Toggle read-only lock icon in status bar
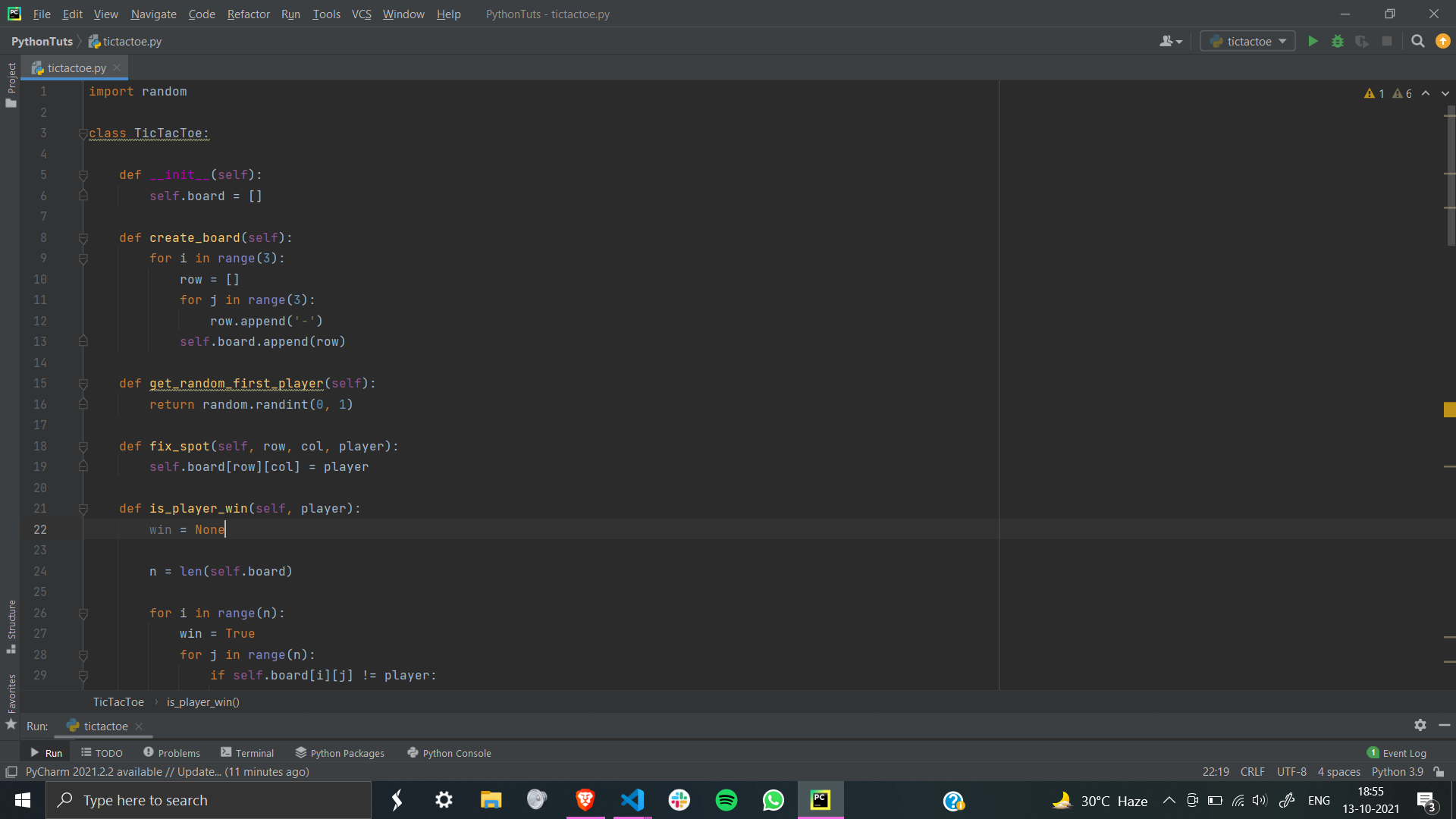The height and width of the screenshot is (819, 1456). 1439,772
